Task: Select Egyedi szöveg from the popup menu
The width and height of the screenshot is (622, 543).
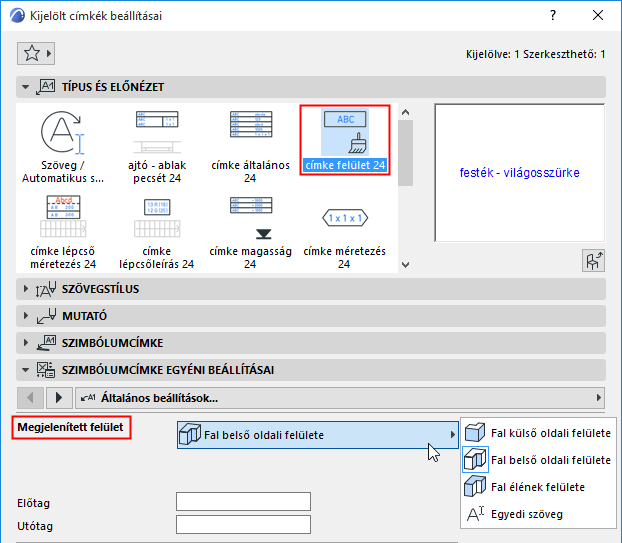Action: coord(526,514)
